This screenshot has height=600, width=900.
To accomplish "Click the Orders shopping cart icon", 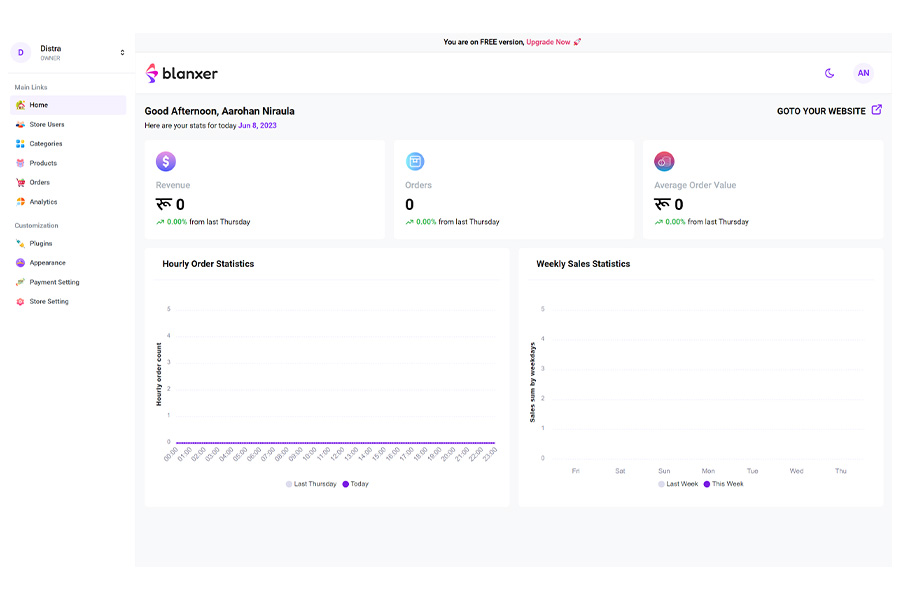I will 22,182.
